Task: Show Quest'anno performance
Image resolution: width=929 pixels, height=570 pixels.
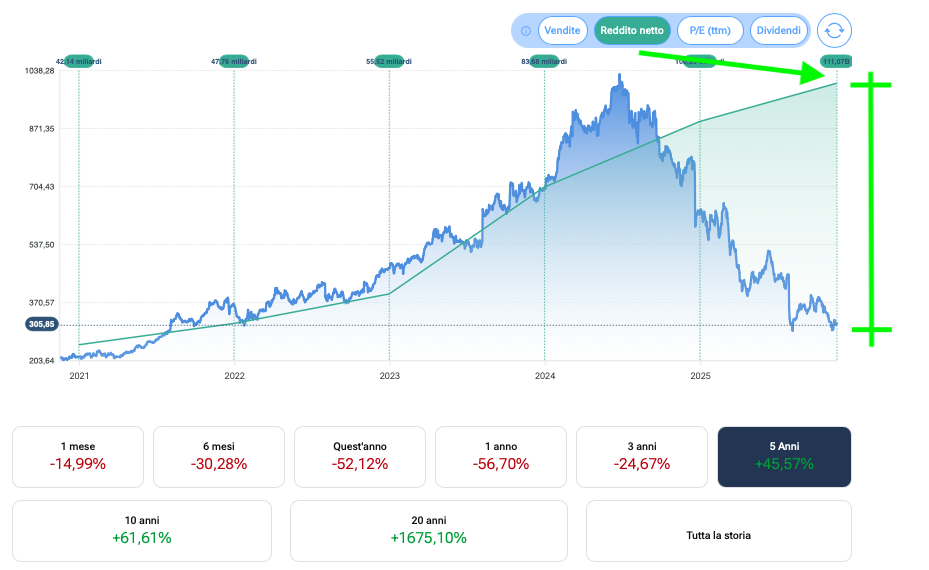Action: (x=360, y=457)
